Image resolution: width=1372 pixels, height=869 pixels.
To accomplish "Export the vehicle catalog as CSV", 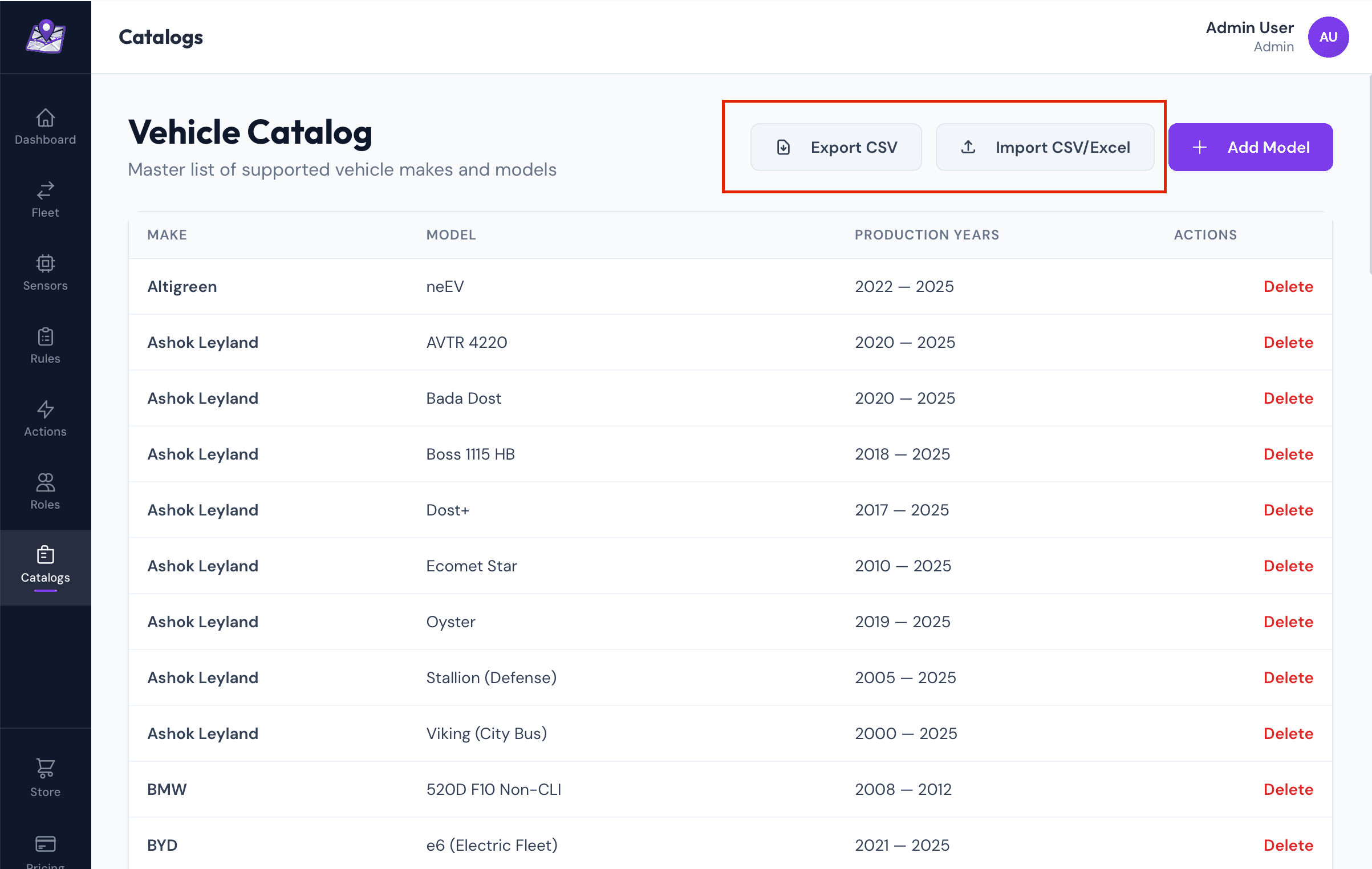I will 836,147.
